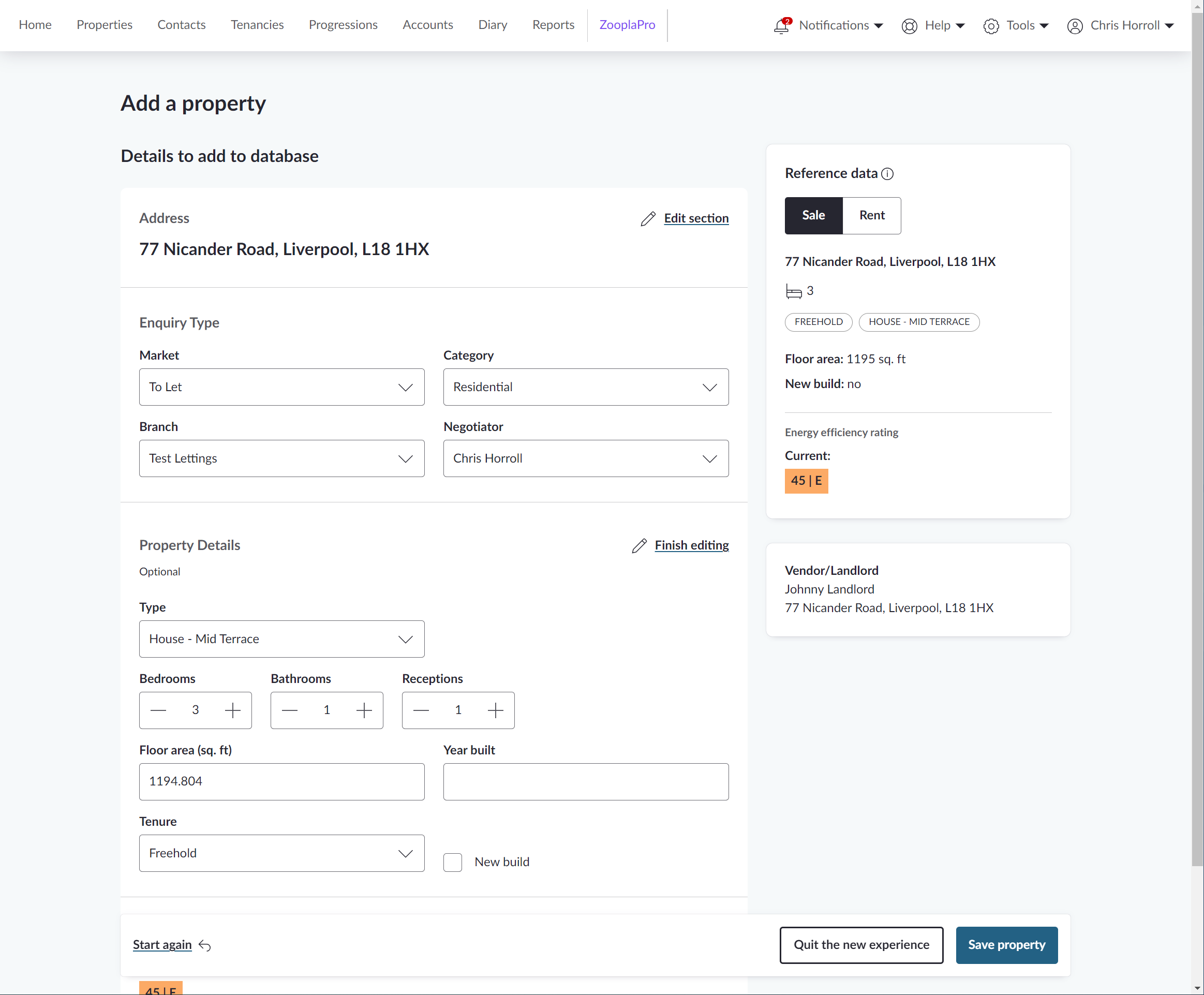Decrease the Receptions count
Viewport: 1204px width, 995px height.
pos(421,710)
